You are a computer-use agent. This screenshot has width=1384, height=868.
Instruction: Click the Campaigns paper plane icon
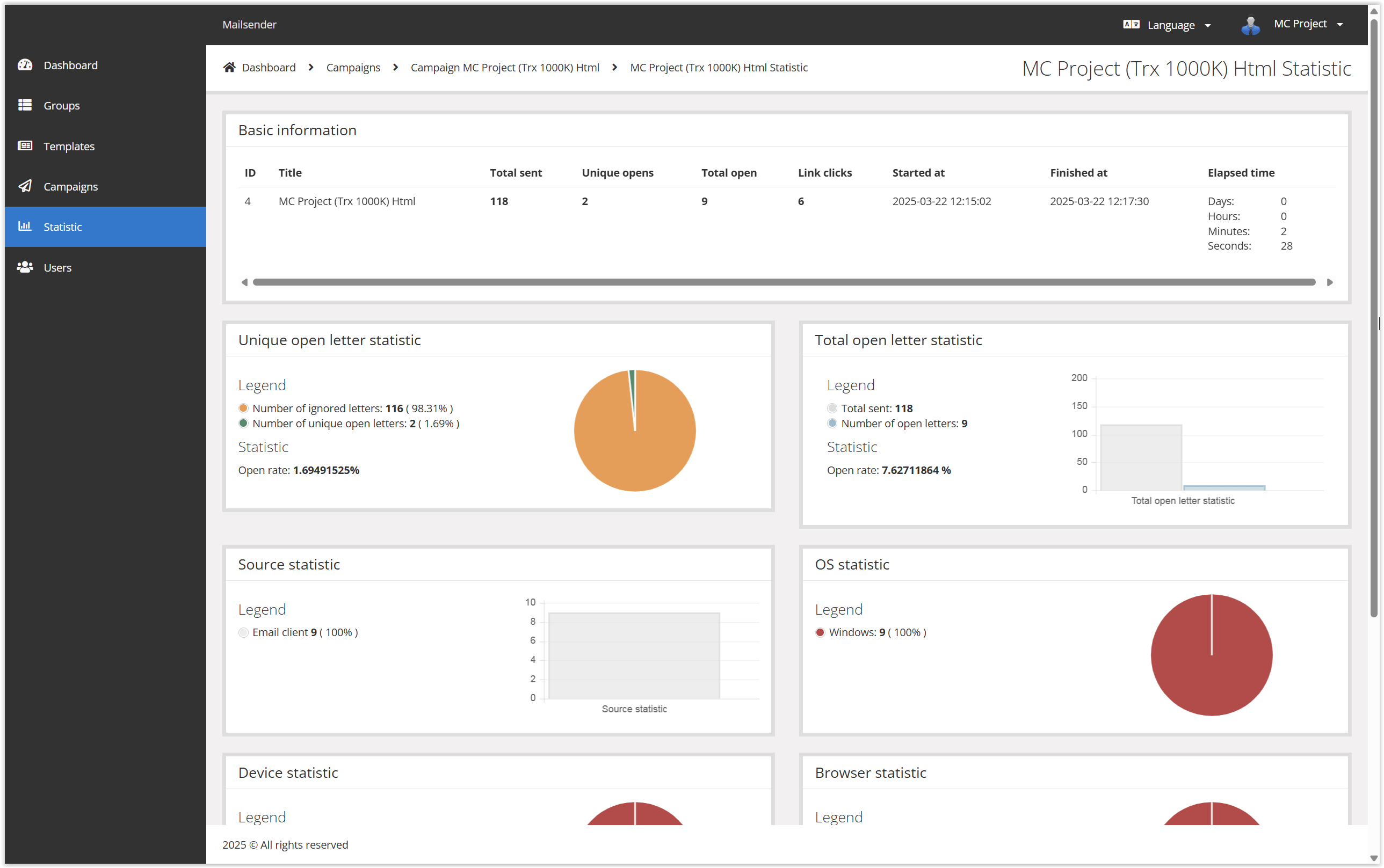tap(25, 186)
